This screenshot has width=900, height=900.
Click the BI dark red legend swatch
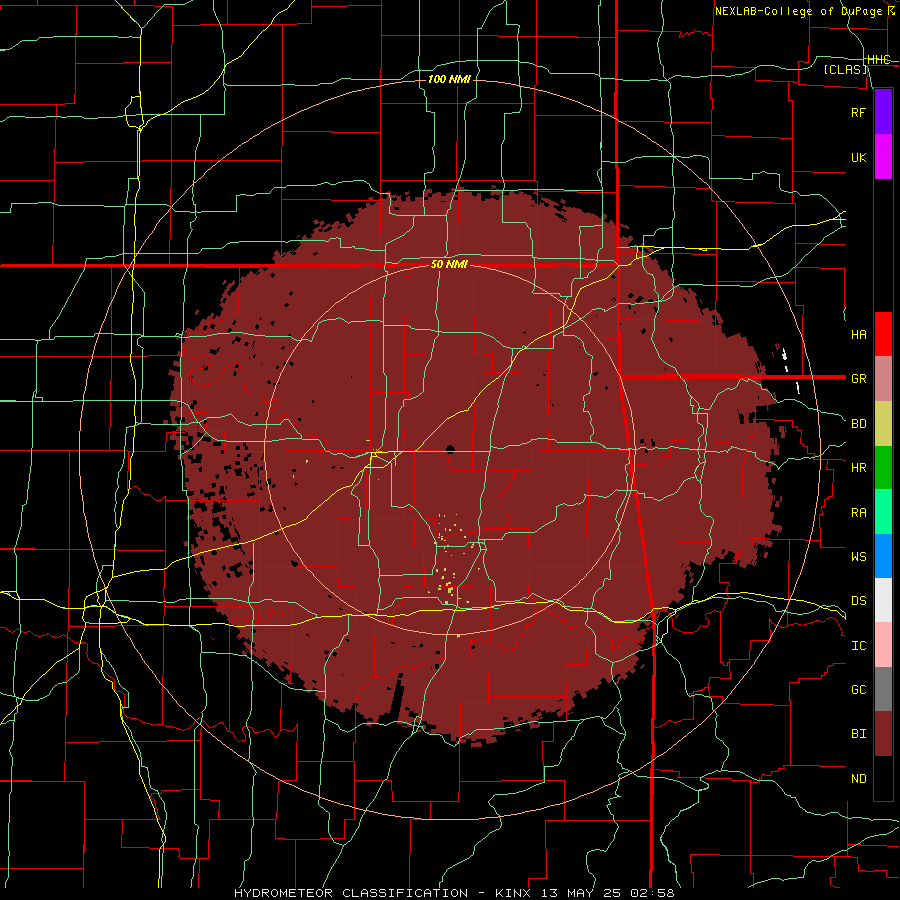[x=883, y=734]
